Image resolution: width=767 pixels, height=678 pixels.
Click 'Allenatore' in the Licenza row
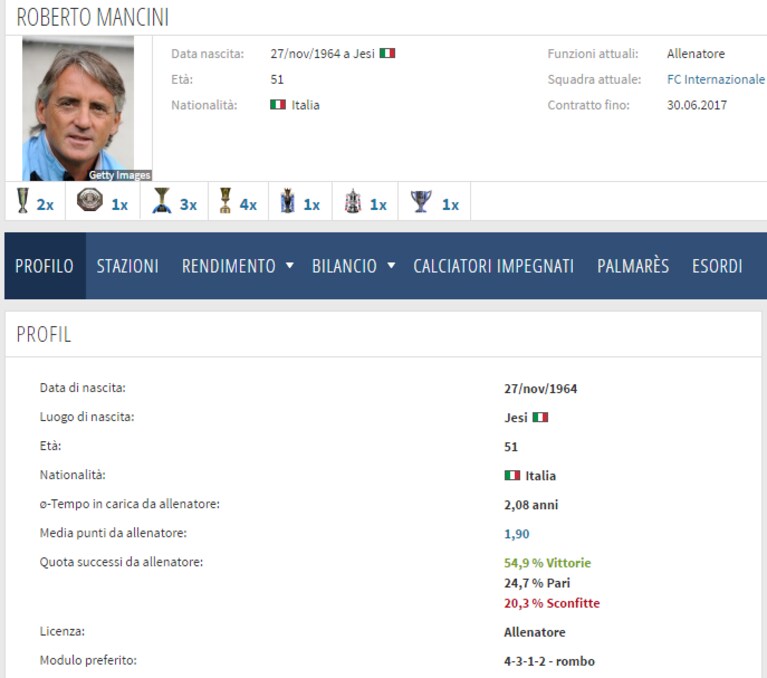click(535, 632)
